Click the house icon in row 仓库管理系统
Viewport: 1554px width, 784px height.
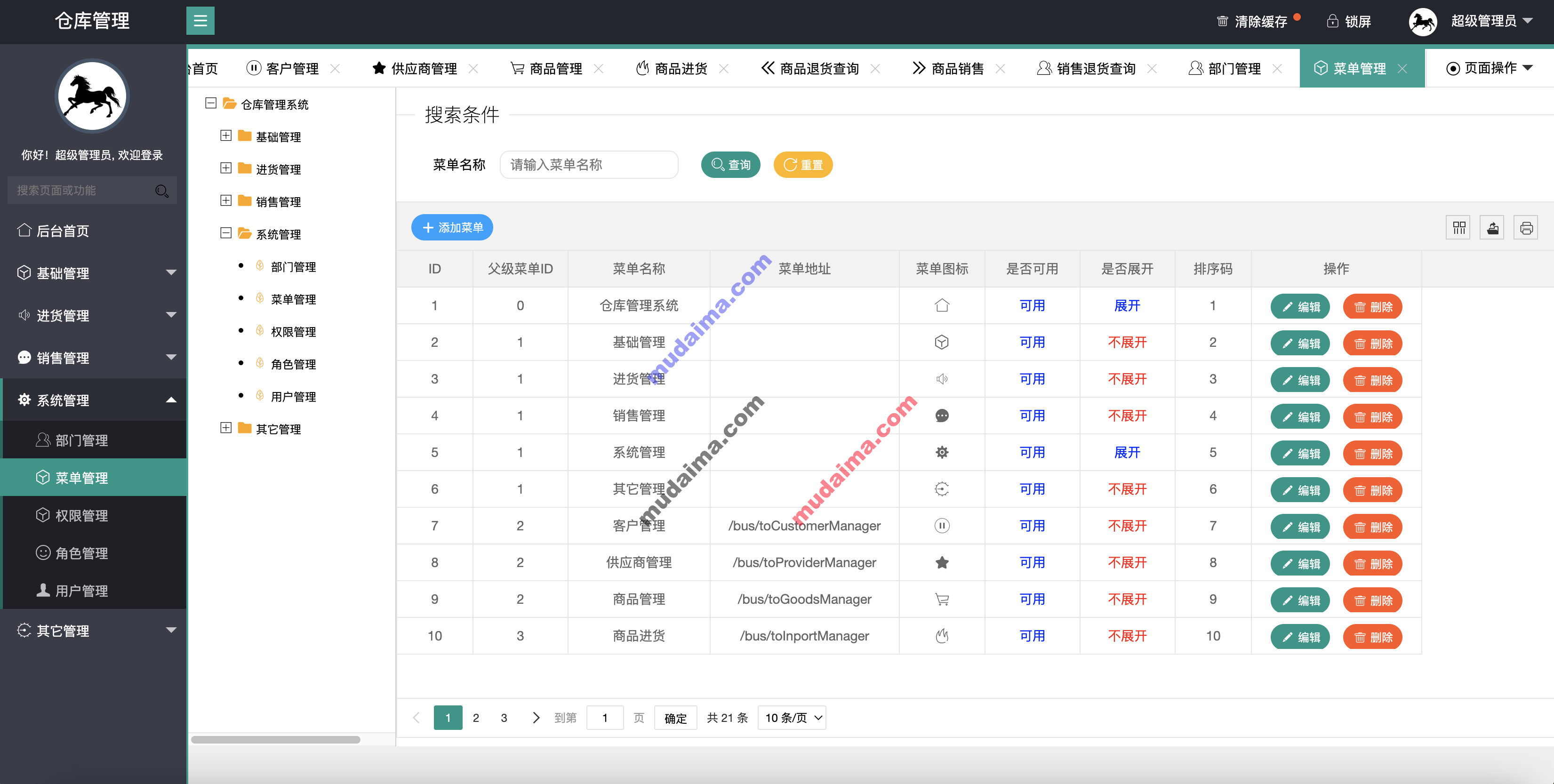942,306
